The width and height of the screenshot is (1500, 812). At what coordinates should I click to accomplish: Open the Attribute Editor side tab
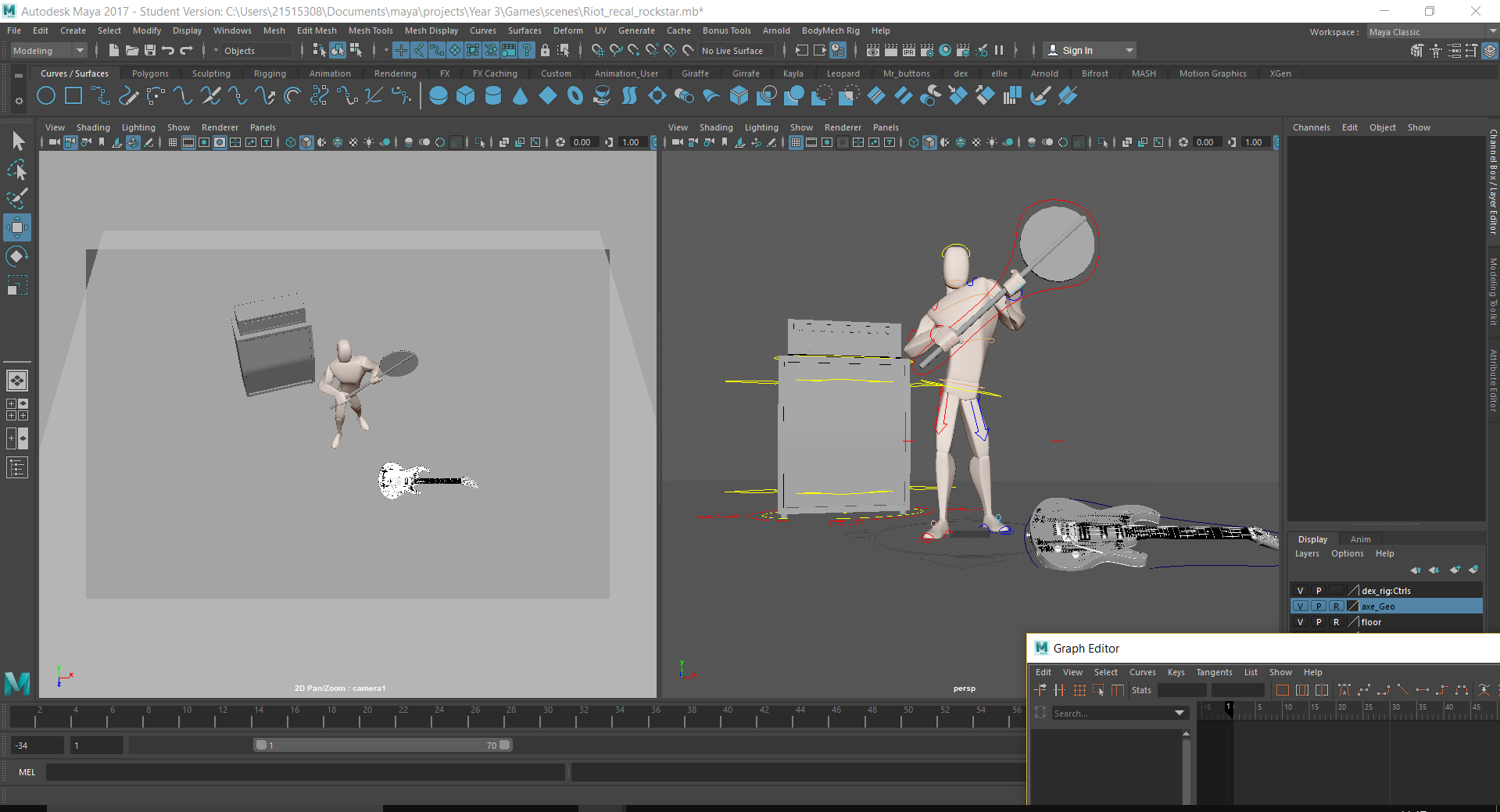[x=1493, y=381]
